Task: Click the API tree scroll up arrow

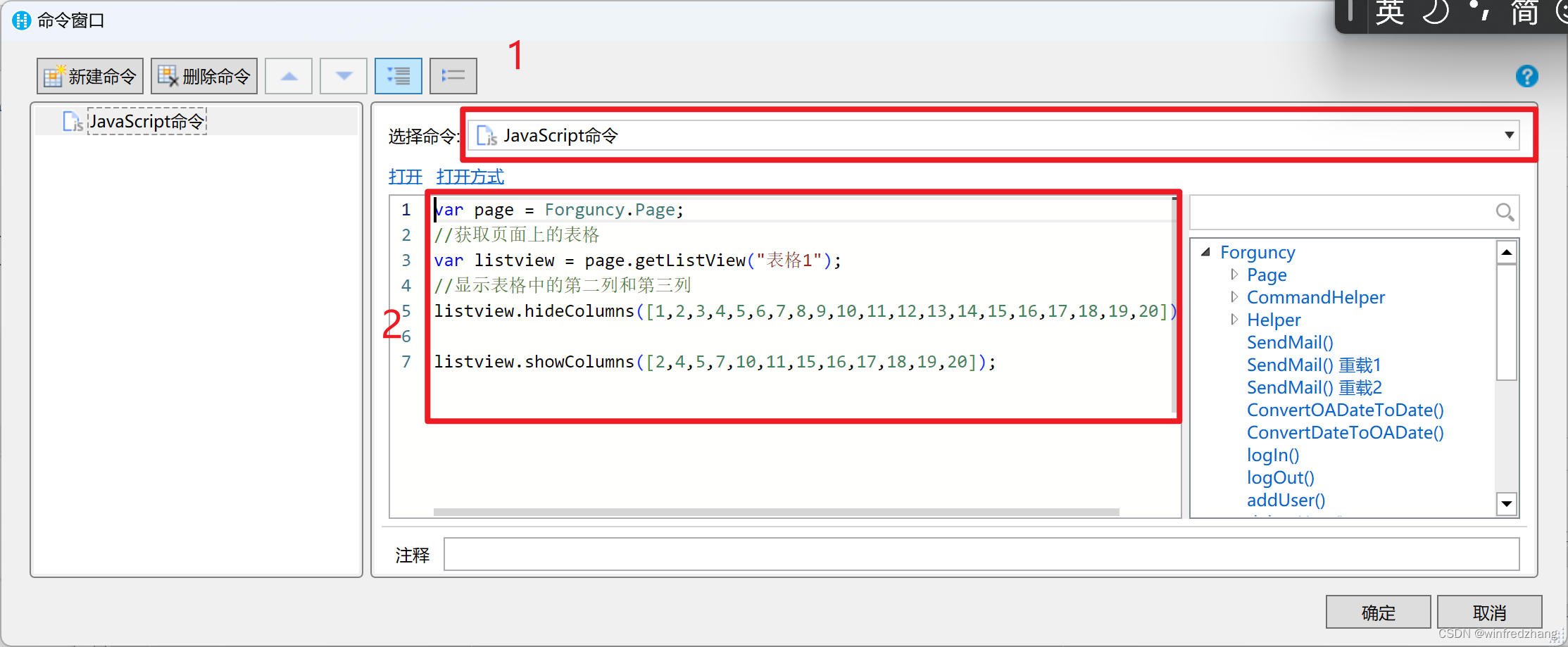Action: [x=1506, y=252]
